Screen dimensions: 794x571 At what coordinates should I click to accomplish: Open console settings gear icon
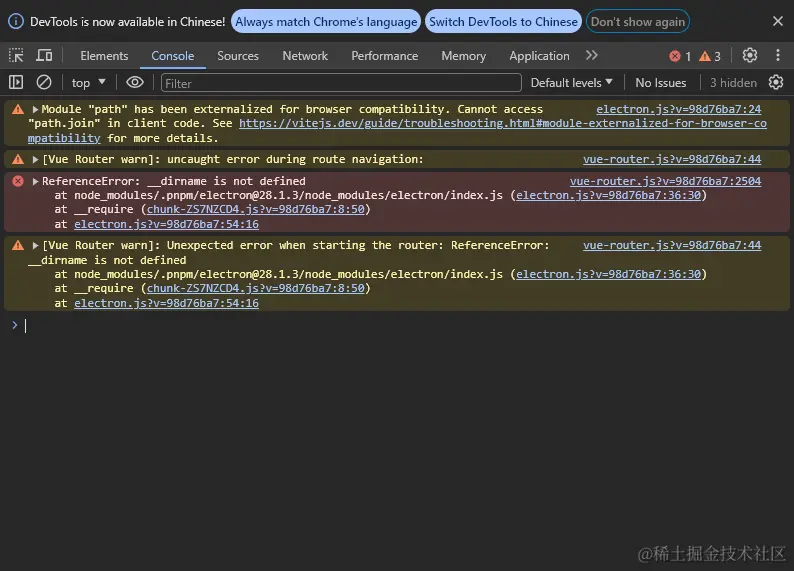[x=776, y=82]
